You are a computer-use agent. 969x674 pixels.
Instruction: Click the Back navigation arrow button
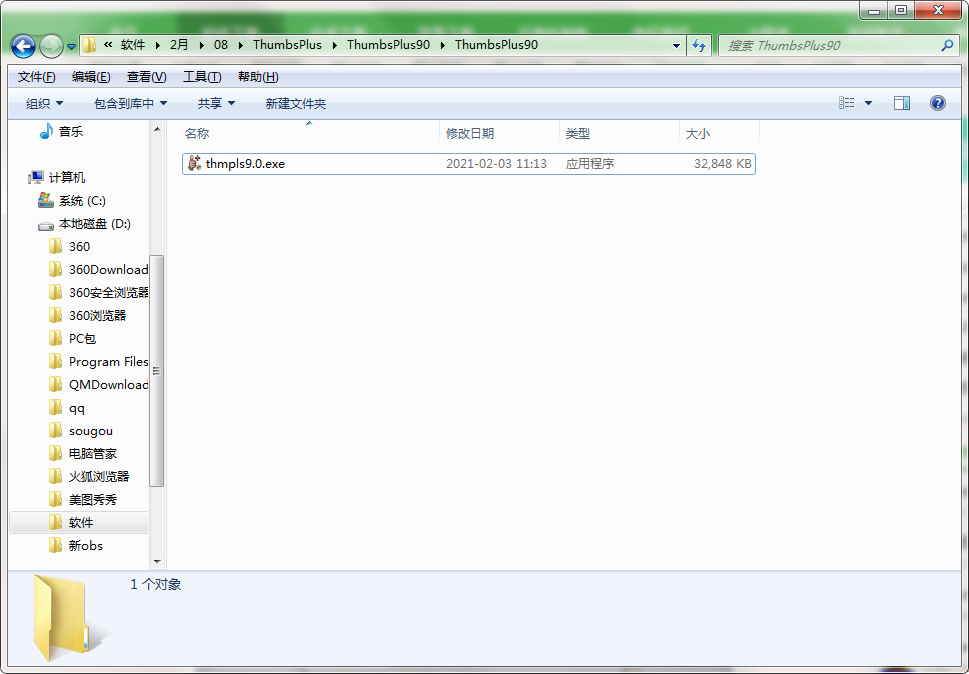pos(23,46)
